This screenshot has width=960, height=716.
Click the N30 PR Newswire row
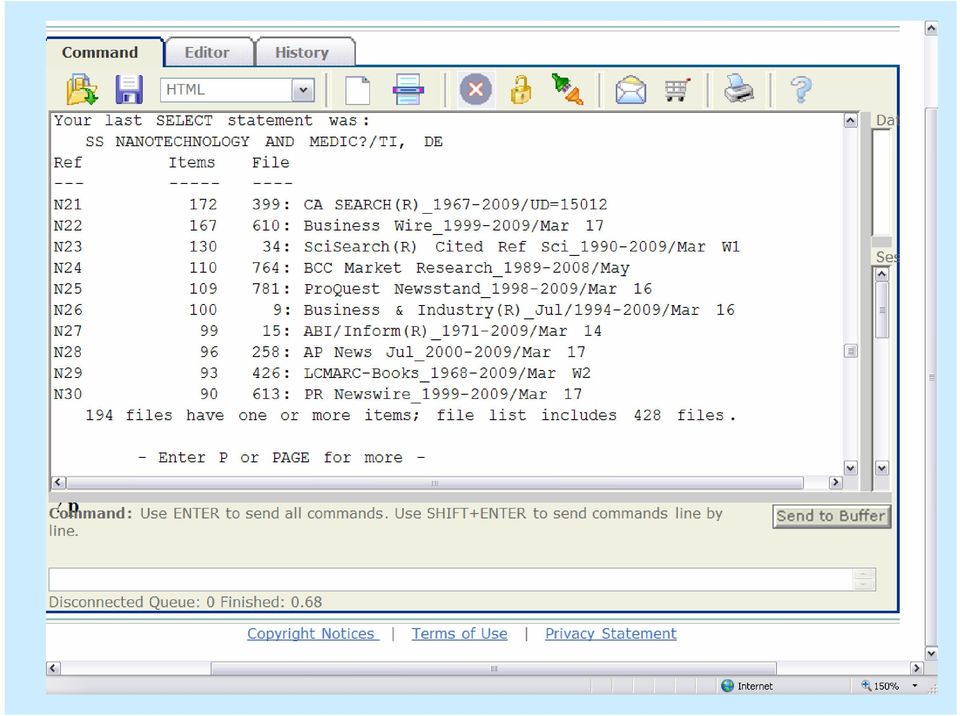coord(318,394)
